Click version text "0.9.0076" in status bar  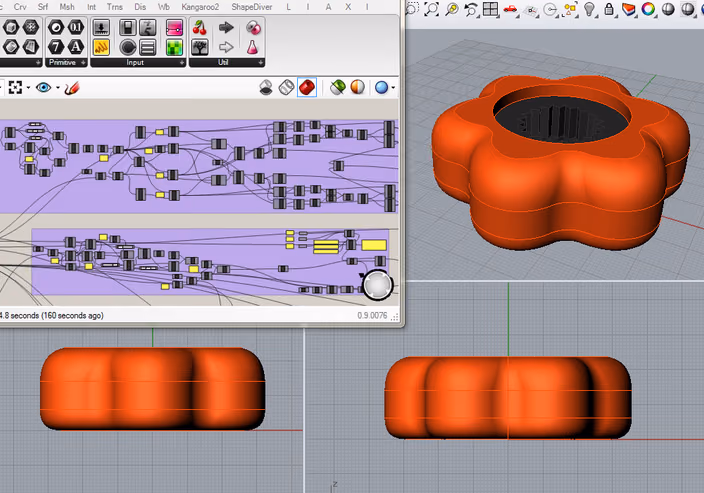pos(372,316)
